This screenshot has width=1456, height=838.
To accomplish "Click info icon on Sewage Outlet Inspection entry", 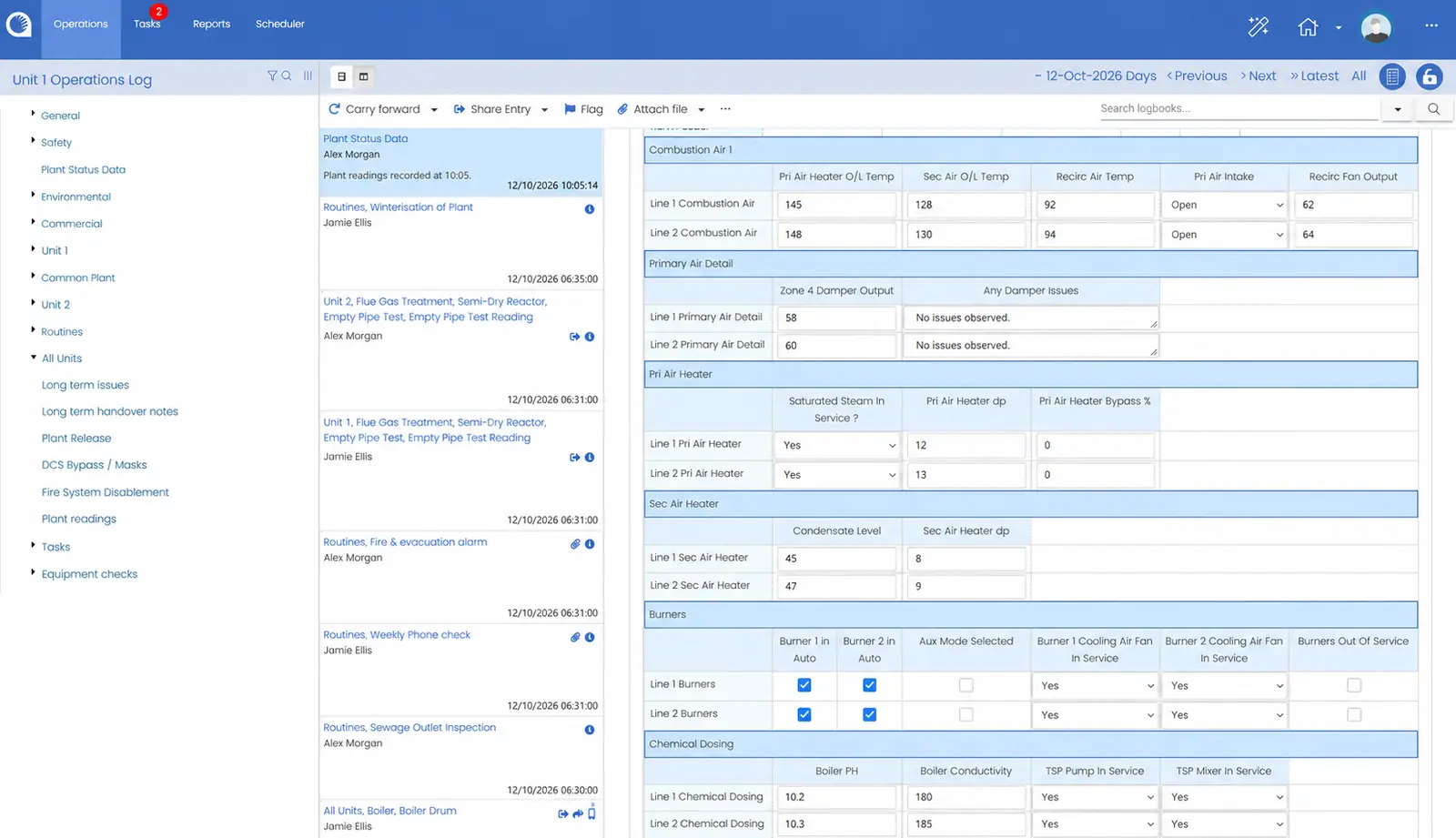I will pyautogui.click(x=590, y=730).
